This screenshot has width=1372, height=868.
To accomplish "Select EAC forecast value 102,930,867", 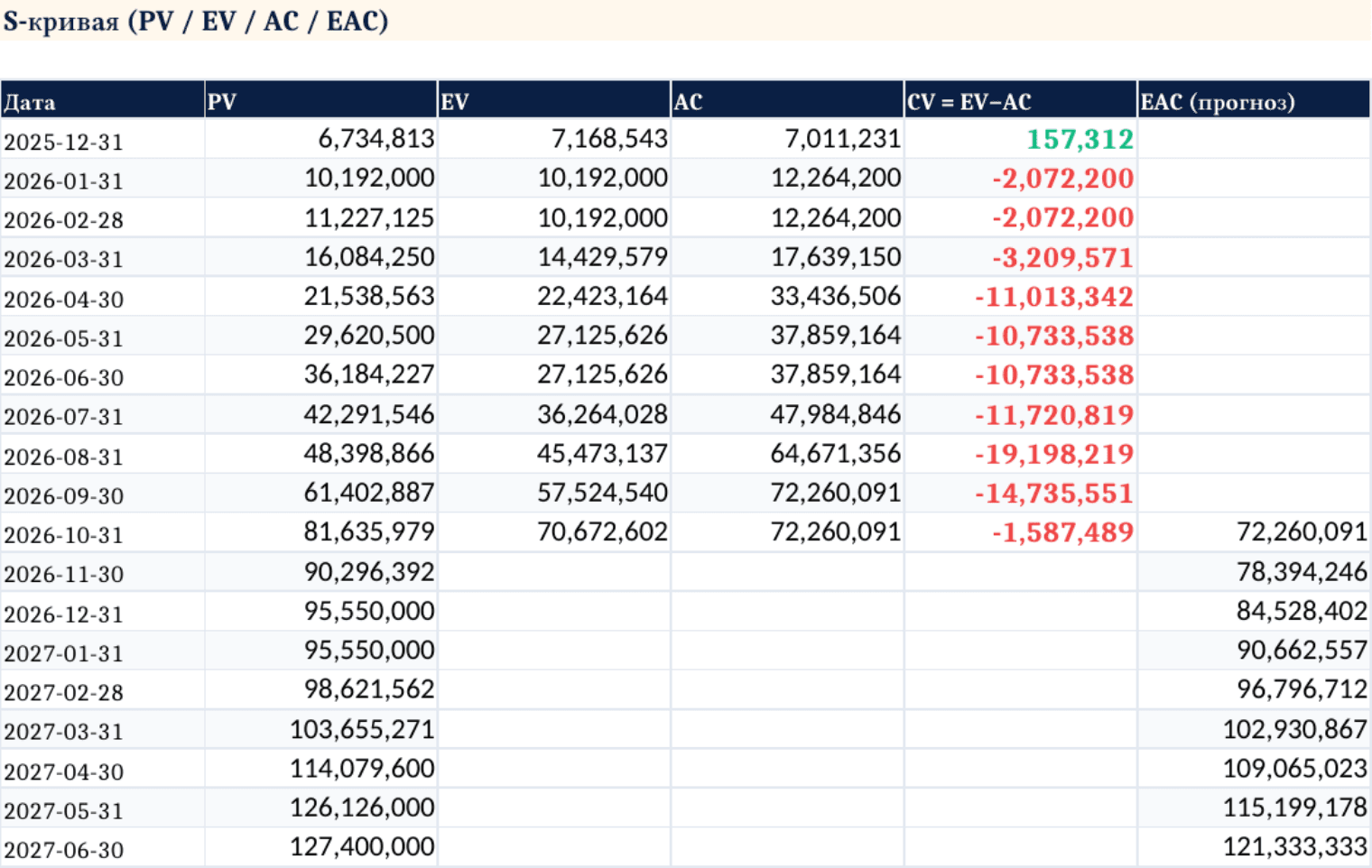I will [1295, 729].
